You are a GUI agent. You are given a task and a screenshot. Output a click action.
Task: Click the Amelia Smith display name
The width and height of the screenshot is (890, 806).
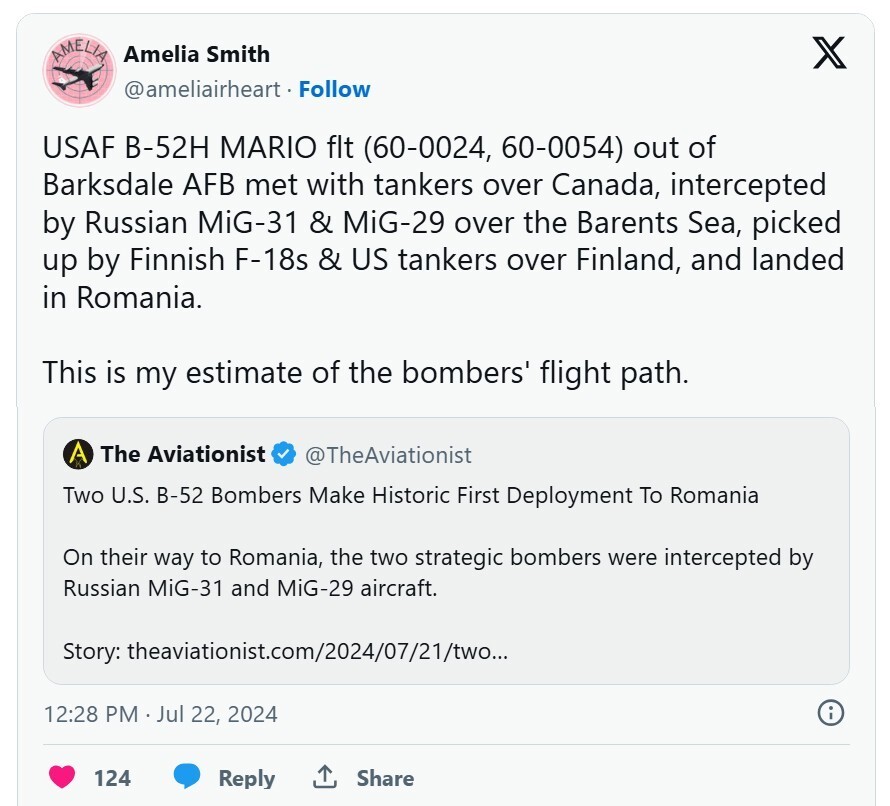[196, 54]
